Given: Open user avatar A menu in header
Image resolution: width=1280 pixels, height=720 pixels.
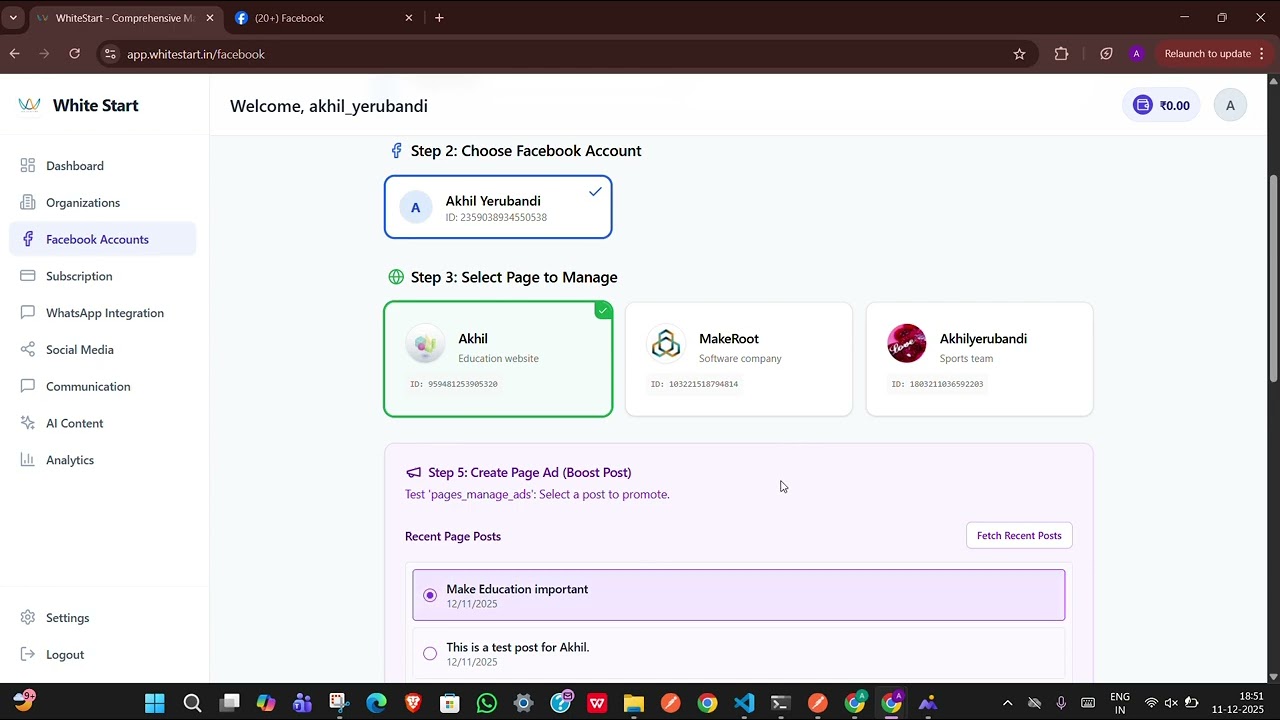Looking at the screenshot, I should point(1230,105).
